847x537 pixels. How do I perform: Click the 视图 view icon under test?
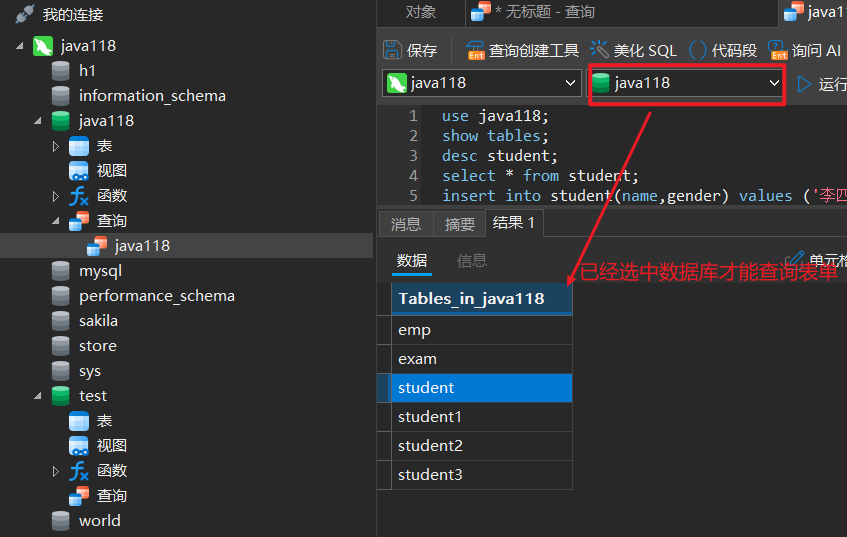click(79, 446)
